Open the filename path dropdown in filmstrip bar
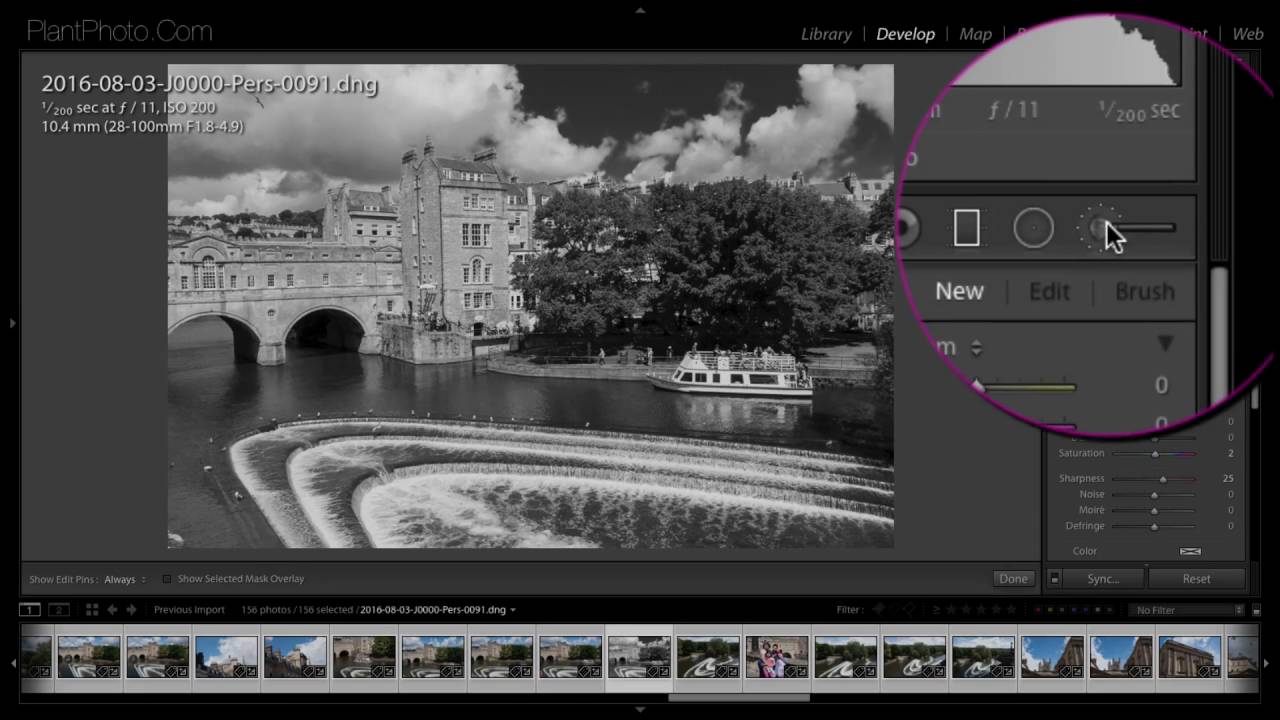This screenshot has width=1280, height=720. [438, 610]
